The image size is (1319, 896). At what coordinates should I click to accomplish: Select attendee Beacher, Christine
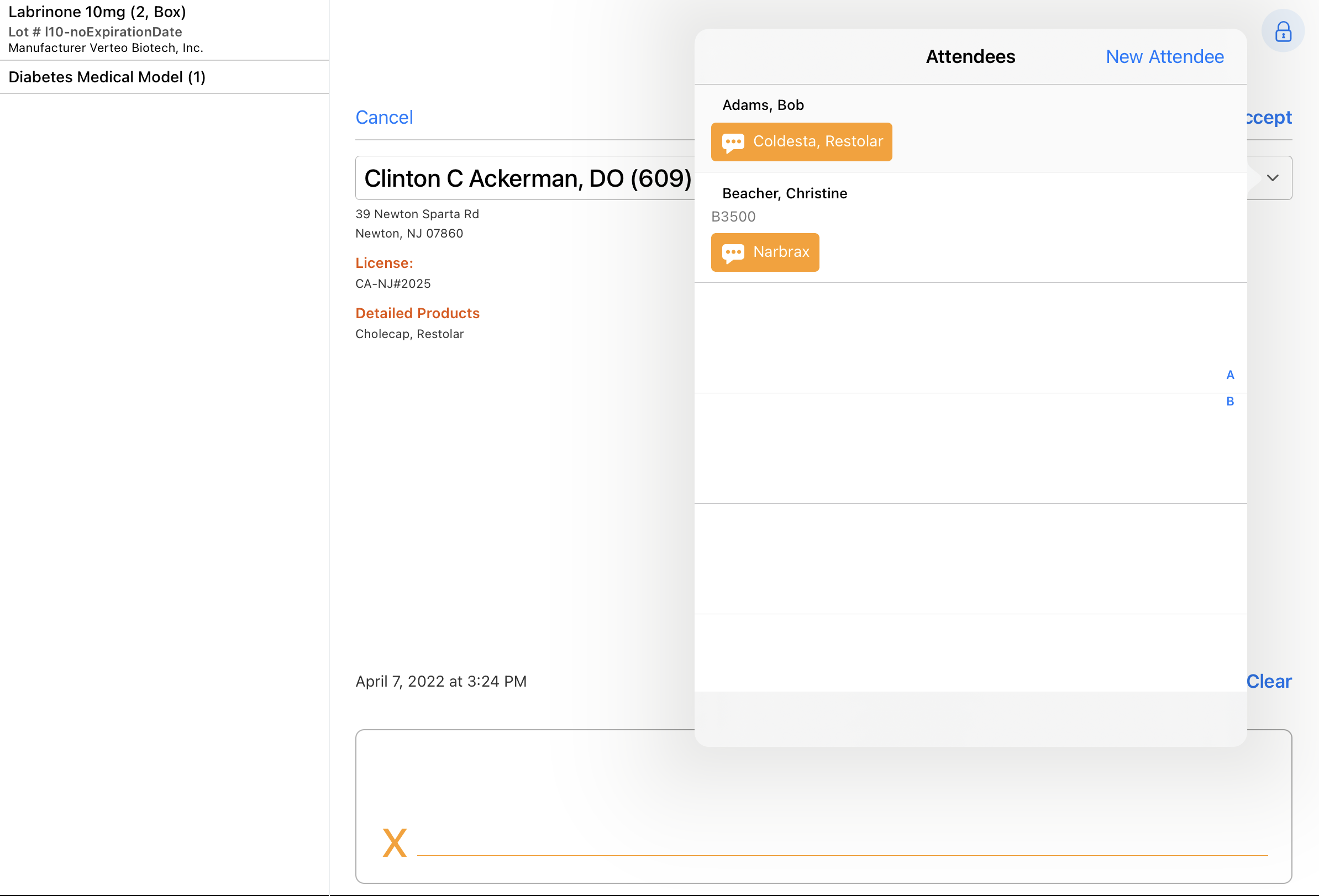[784, 193]
